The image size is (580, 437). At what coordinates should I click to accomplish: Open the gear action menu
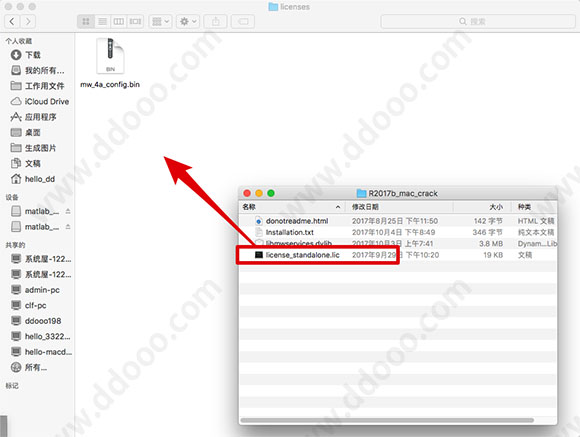click(x=188, y=21)
